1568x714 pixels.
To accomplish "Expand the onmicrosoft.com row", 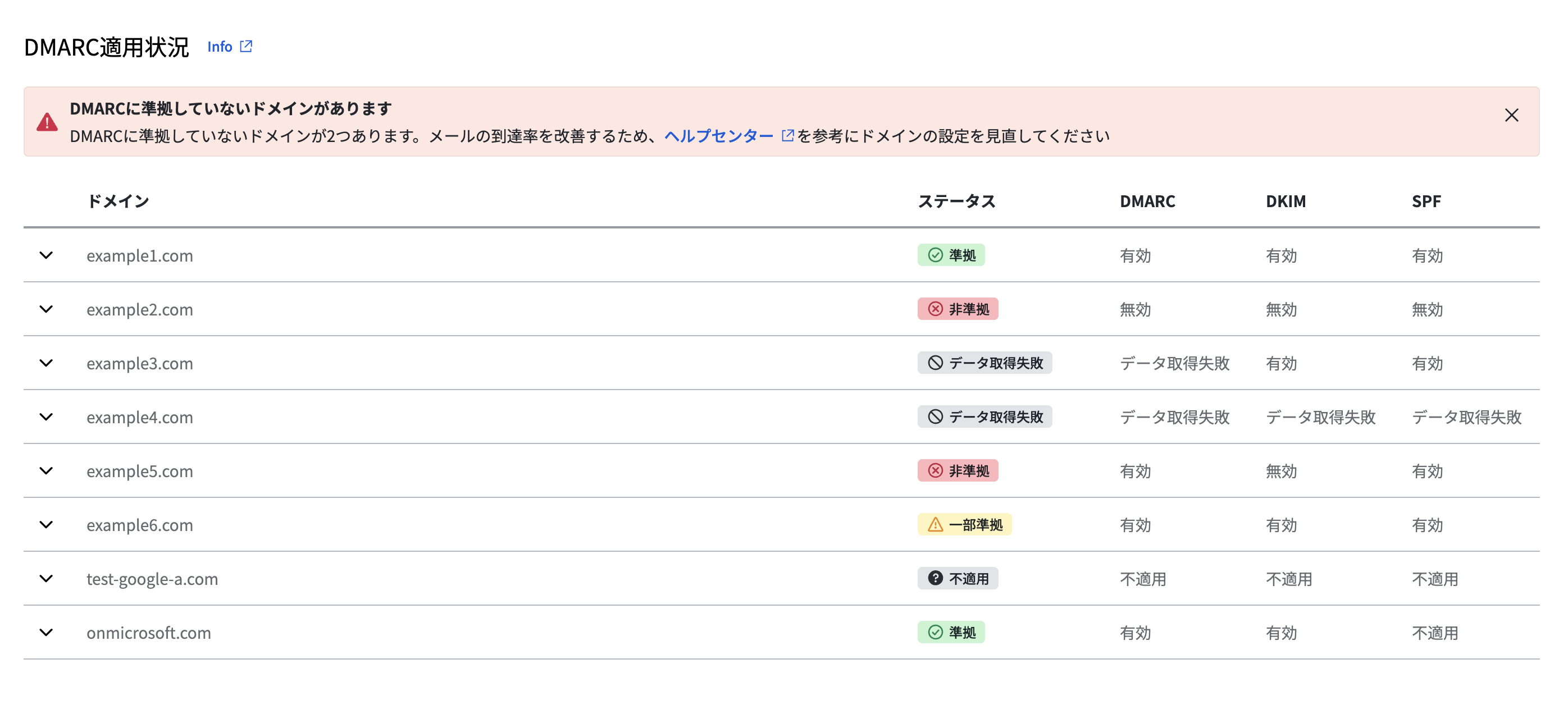I will click(x=46, y=633).
